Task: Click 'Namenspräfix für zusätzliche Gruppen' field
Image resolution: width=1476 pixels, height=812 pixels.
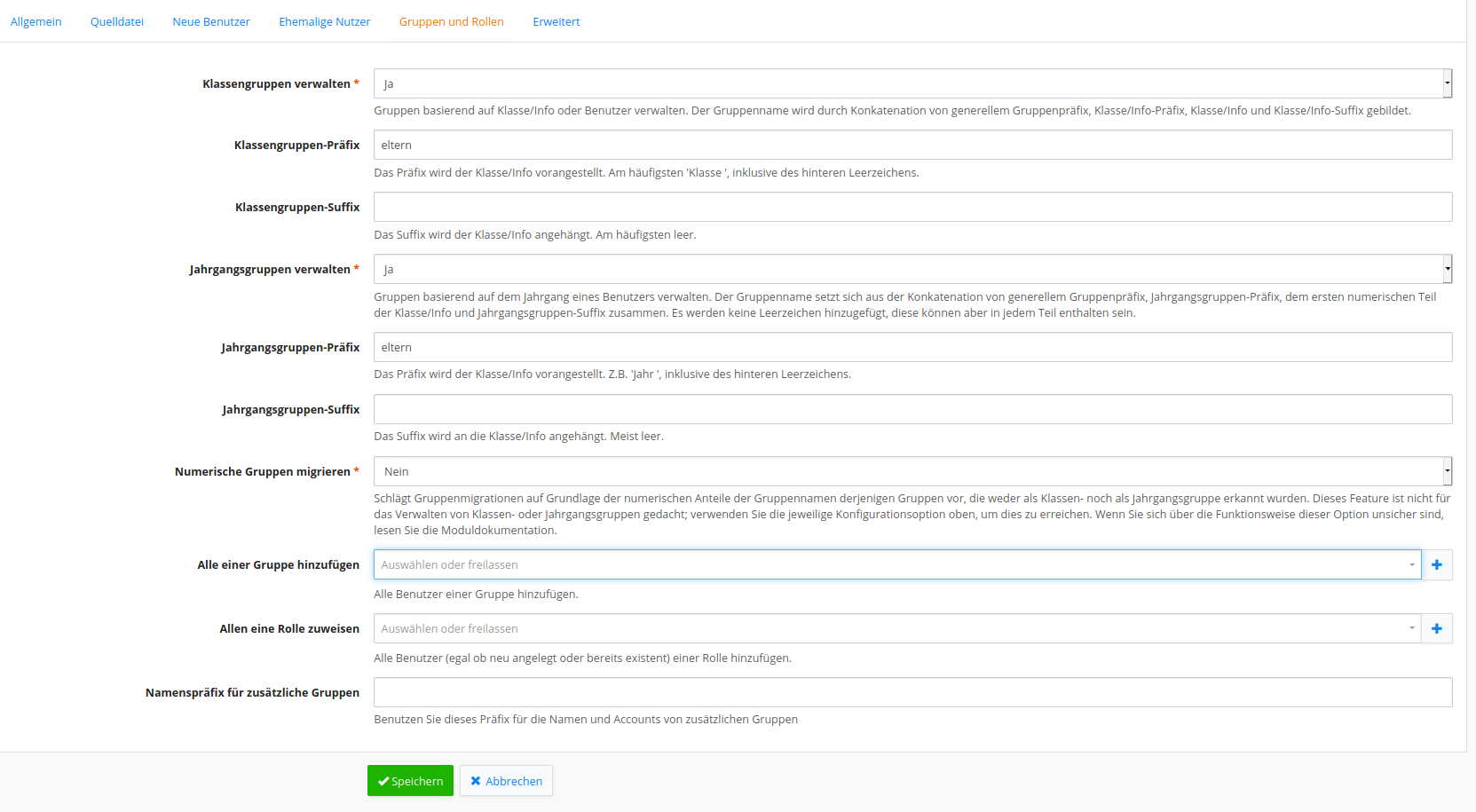Action: (912, 693)
